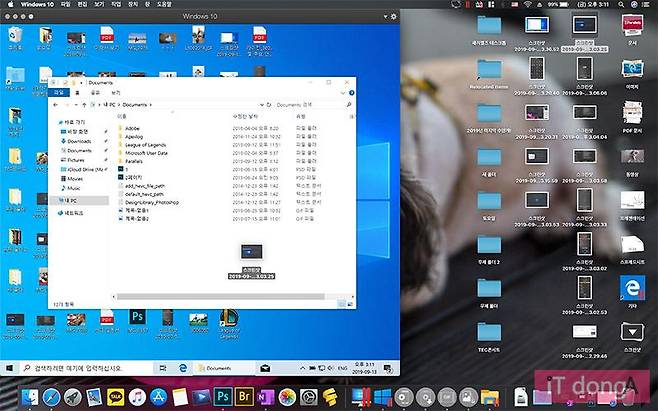Select the Adobe folder in Documents
658x411 pixels.
tap(132, 129)
